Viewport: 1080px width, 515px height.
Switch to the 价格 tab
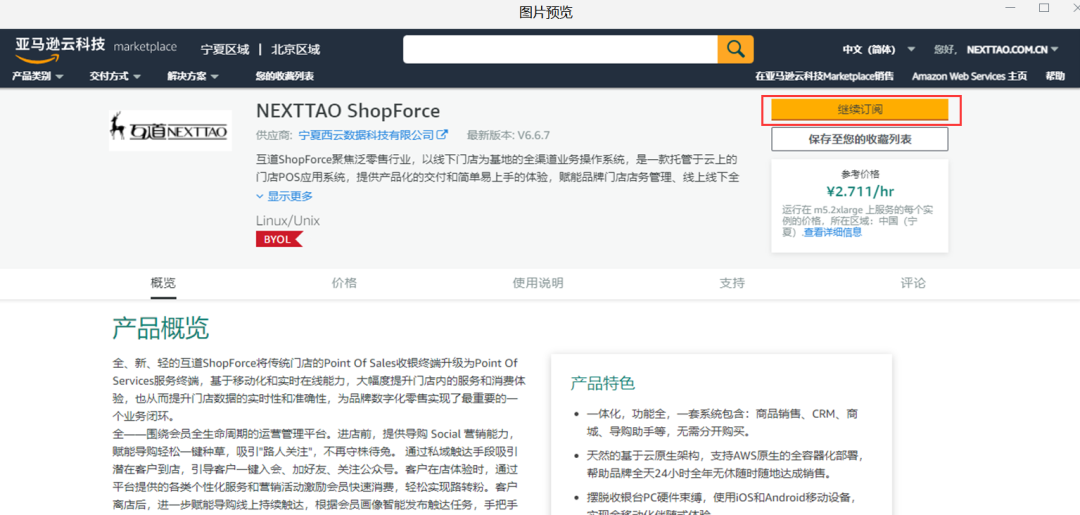point(344,283)
